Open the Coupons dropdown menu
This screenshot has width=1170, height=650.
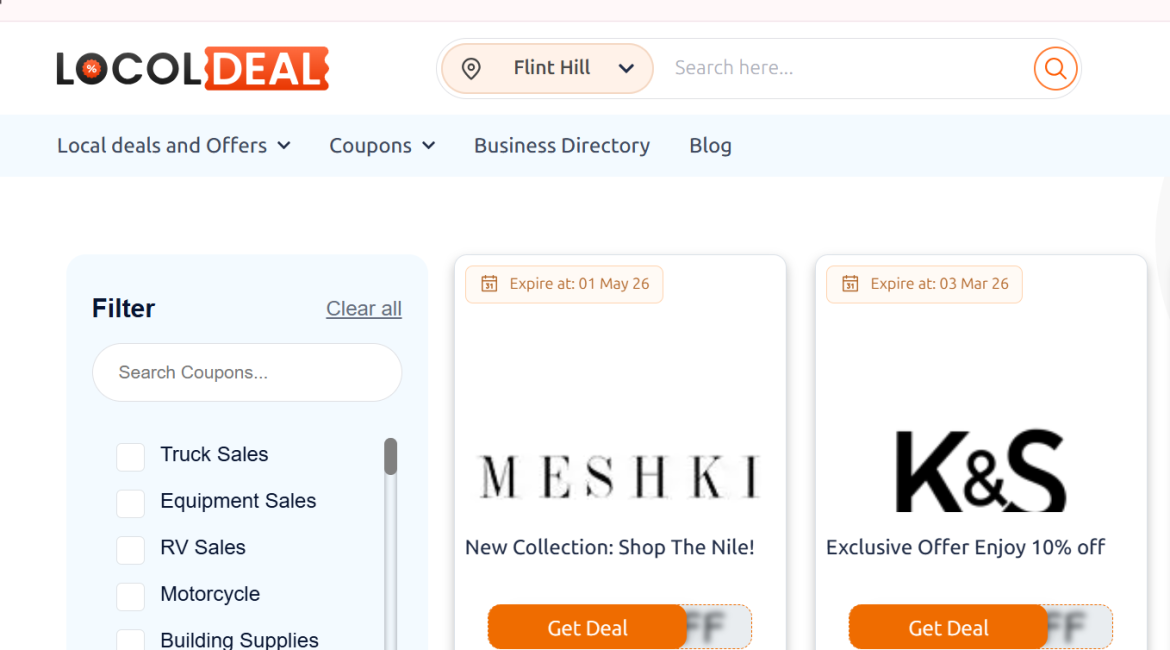382,145
